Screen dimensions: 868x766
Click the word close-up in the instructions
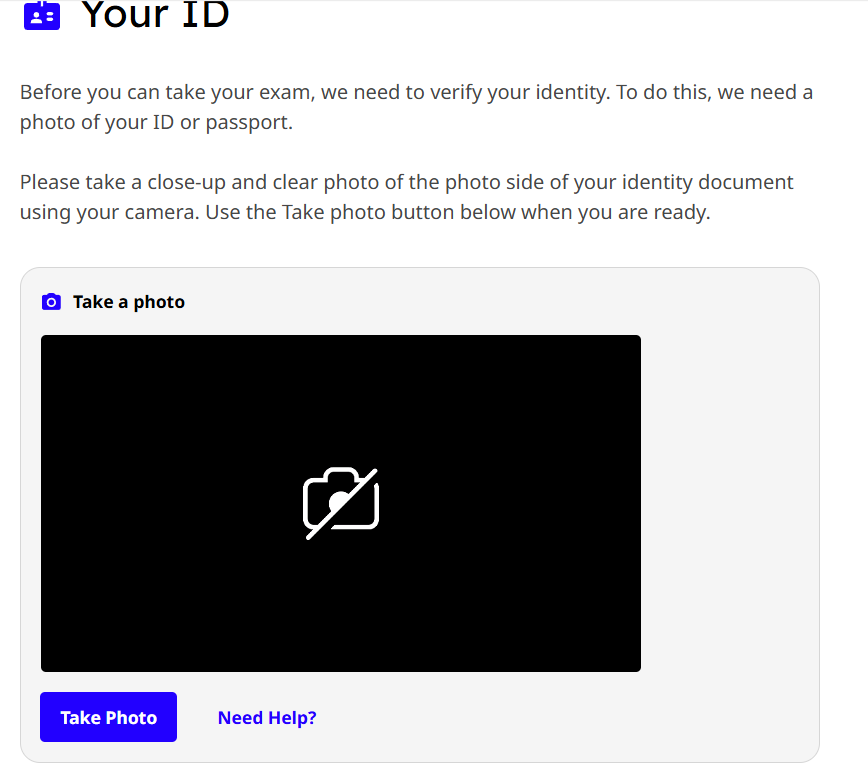185,183
